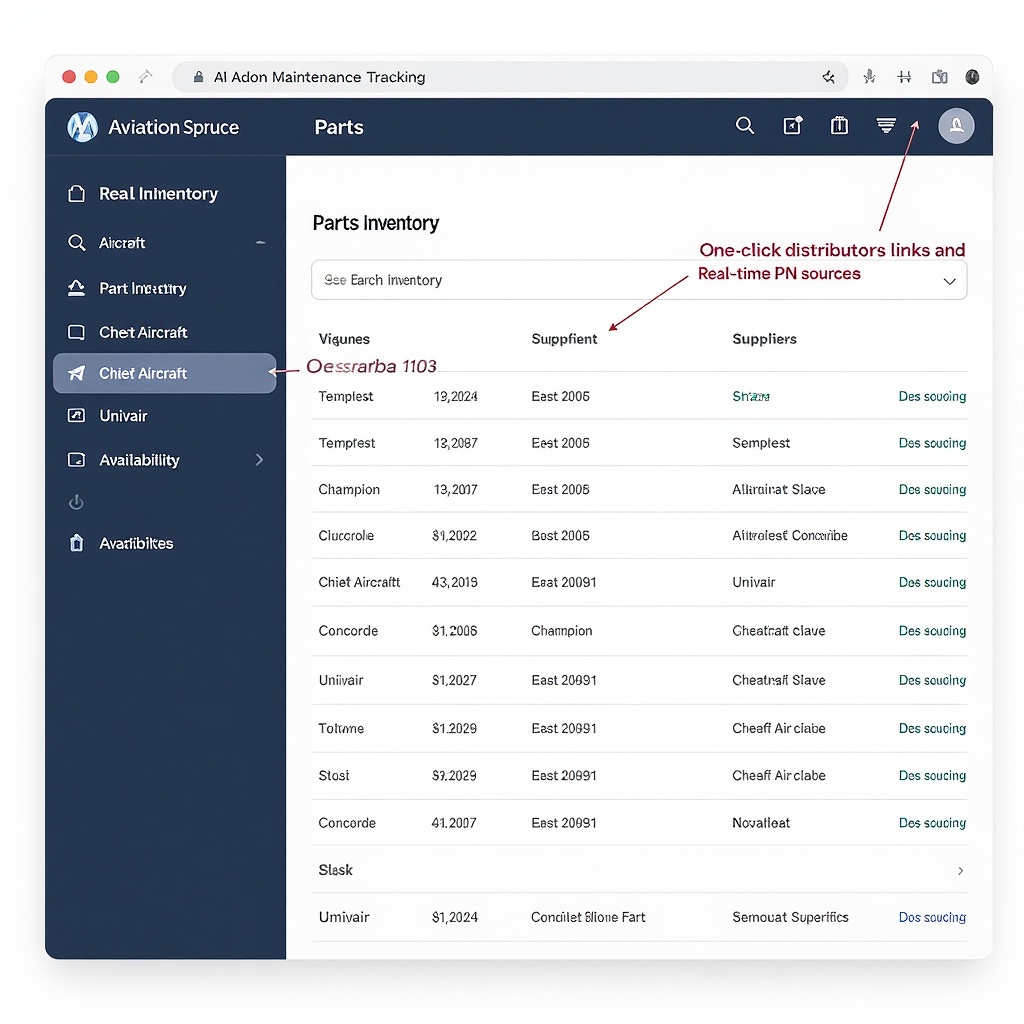Open the edit note icon in header

pyautogui.click(x=792, y=125)
